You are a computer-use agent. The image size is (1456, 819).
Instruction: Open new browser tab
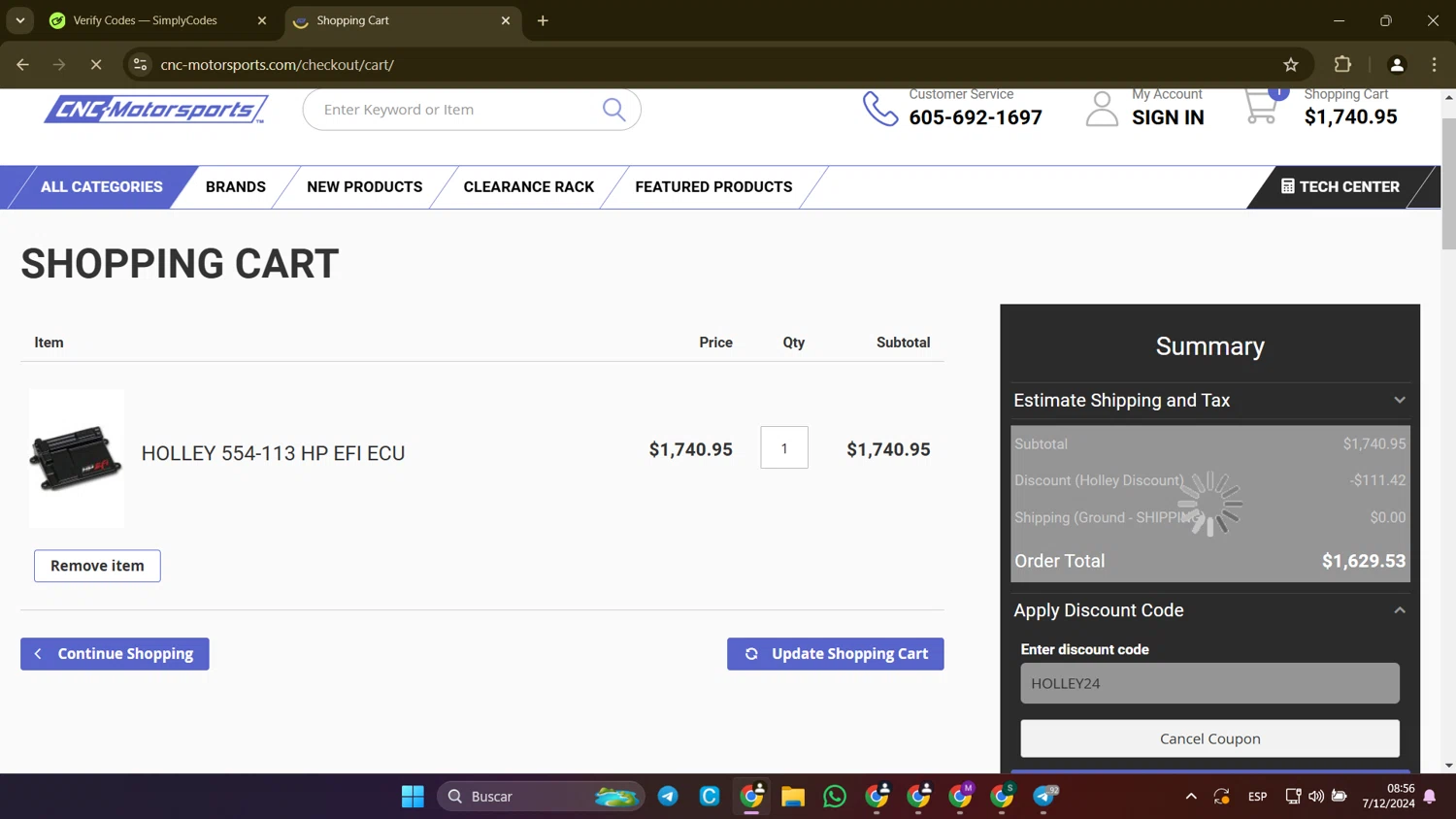[543, 20]
